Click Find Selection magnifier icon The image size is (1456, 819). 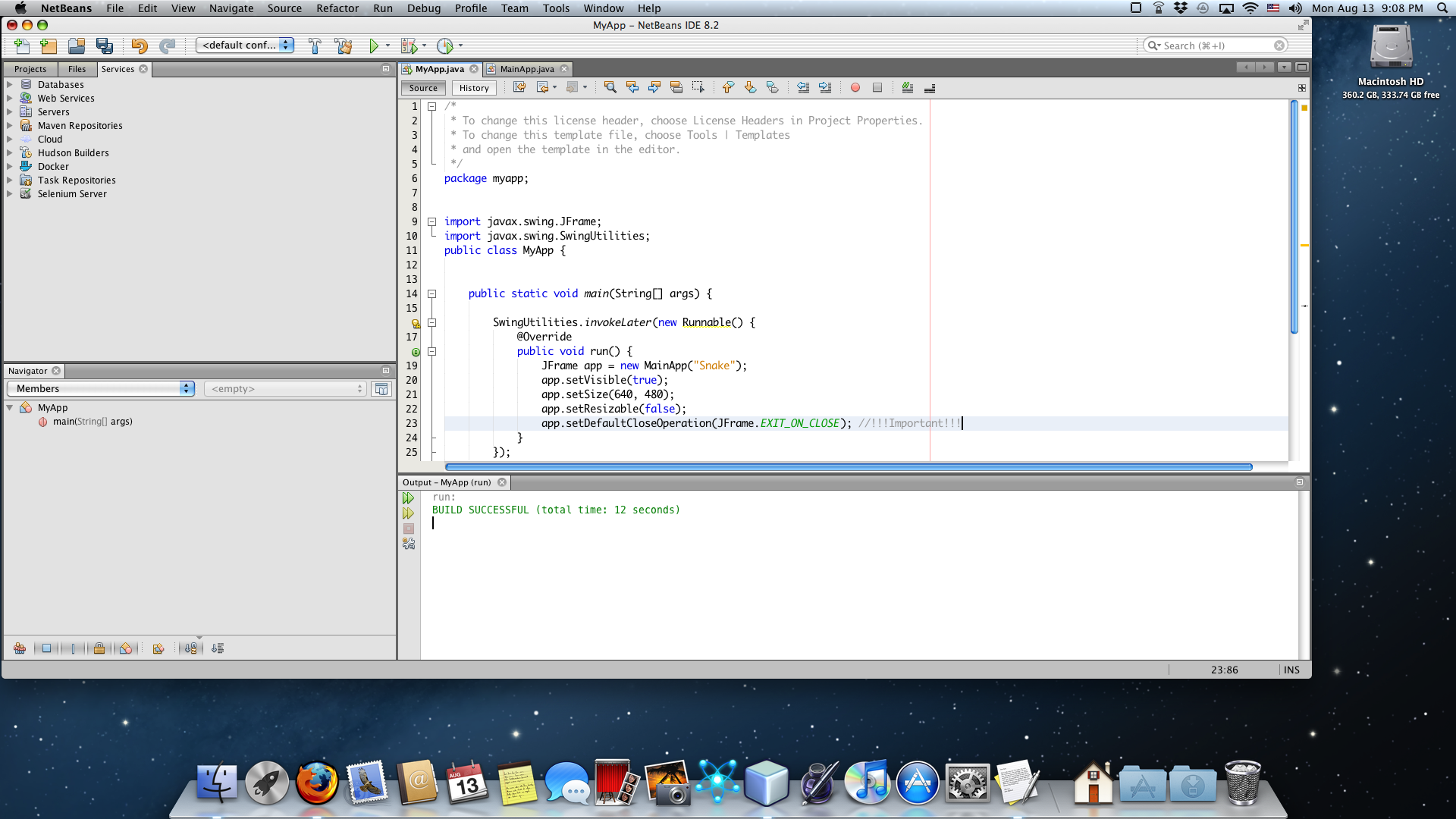610,87
